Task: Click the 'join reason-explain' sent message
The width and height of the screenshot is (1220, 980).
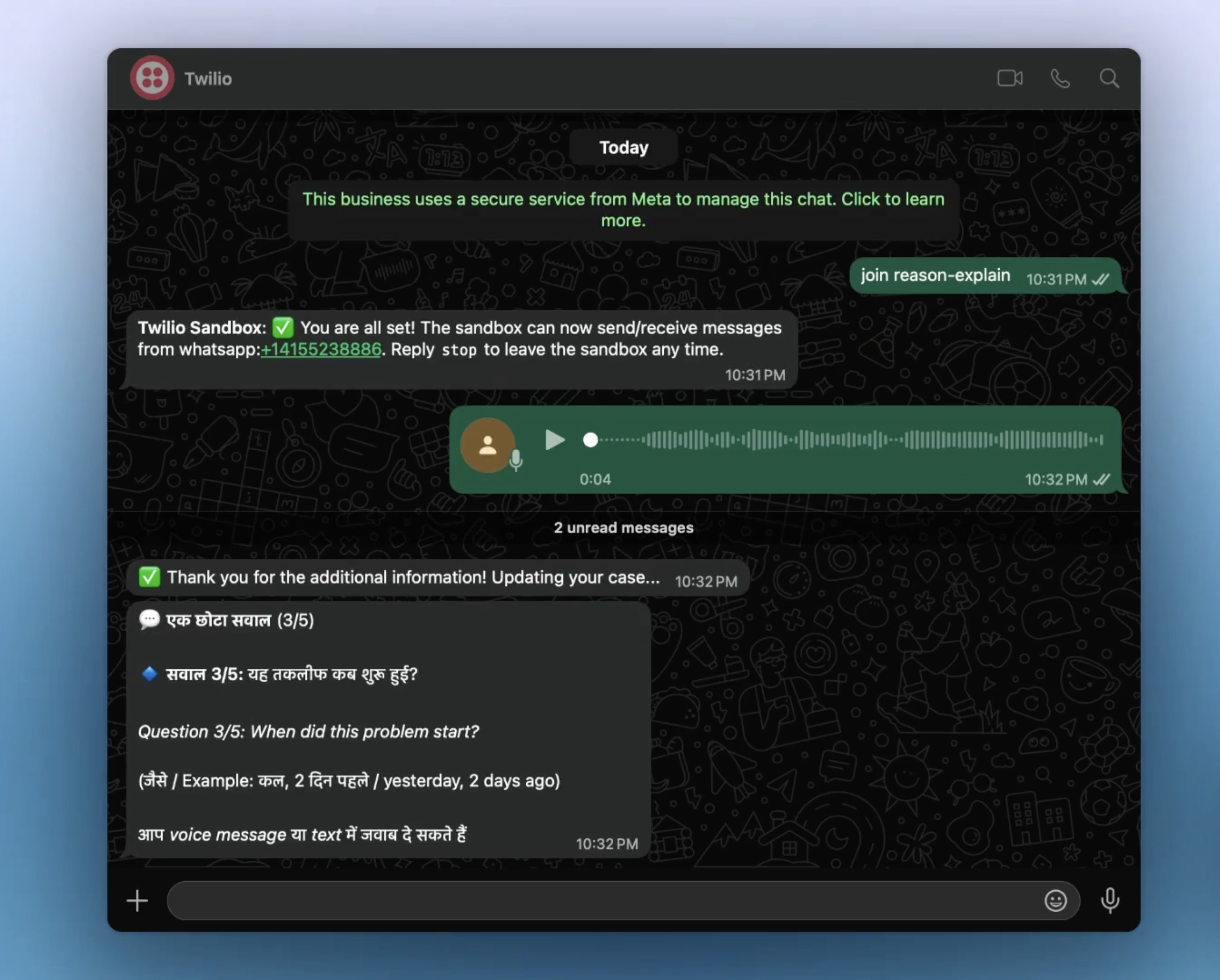Action: click(935, 275)
